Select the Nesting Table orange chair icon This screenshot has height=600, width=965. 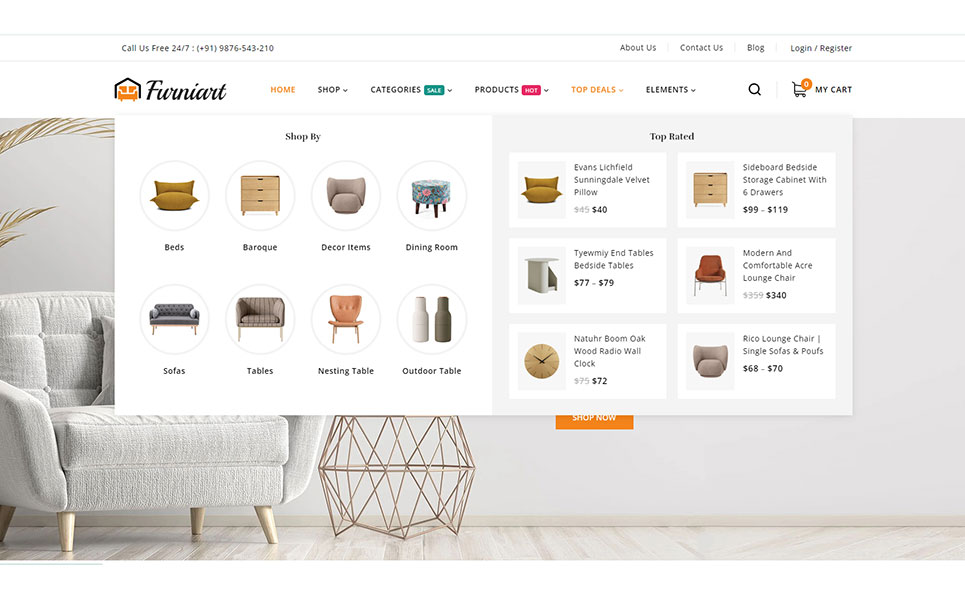point(346,319)
